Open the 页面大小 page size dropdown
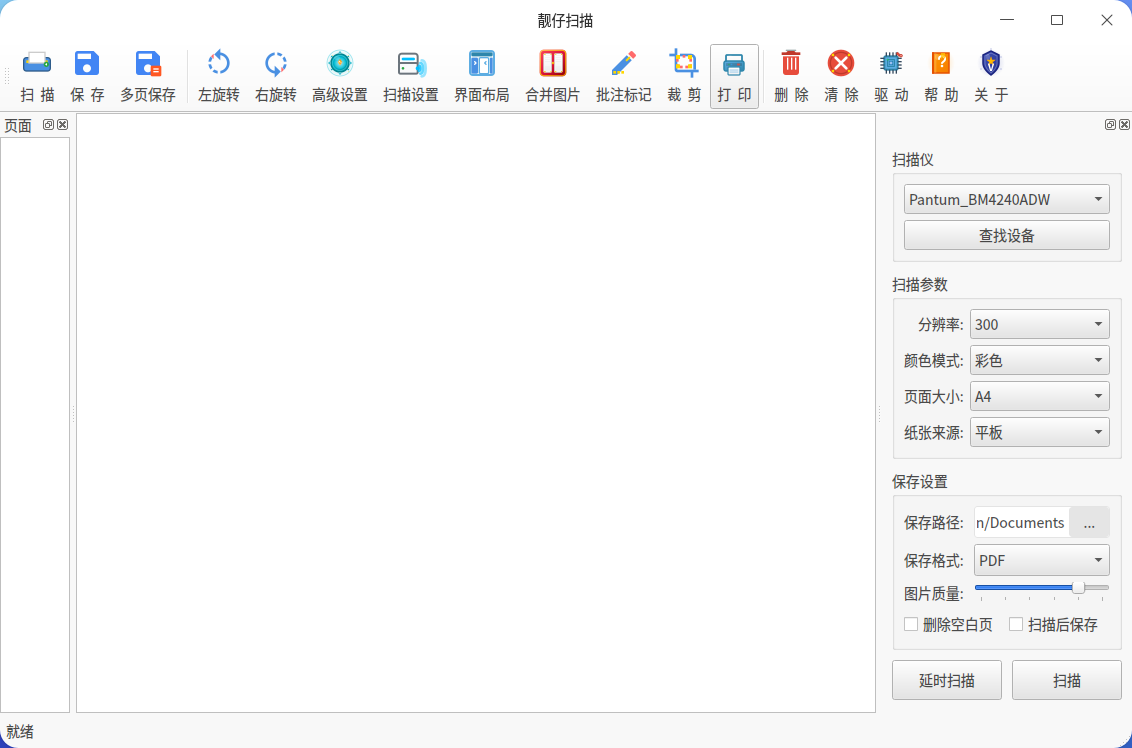 tap(1040, 396)
